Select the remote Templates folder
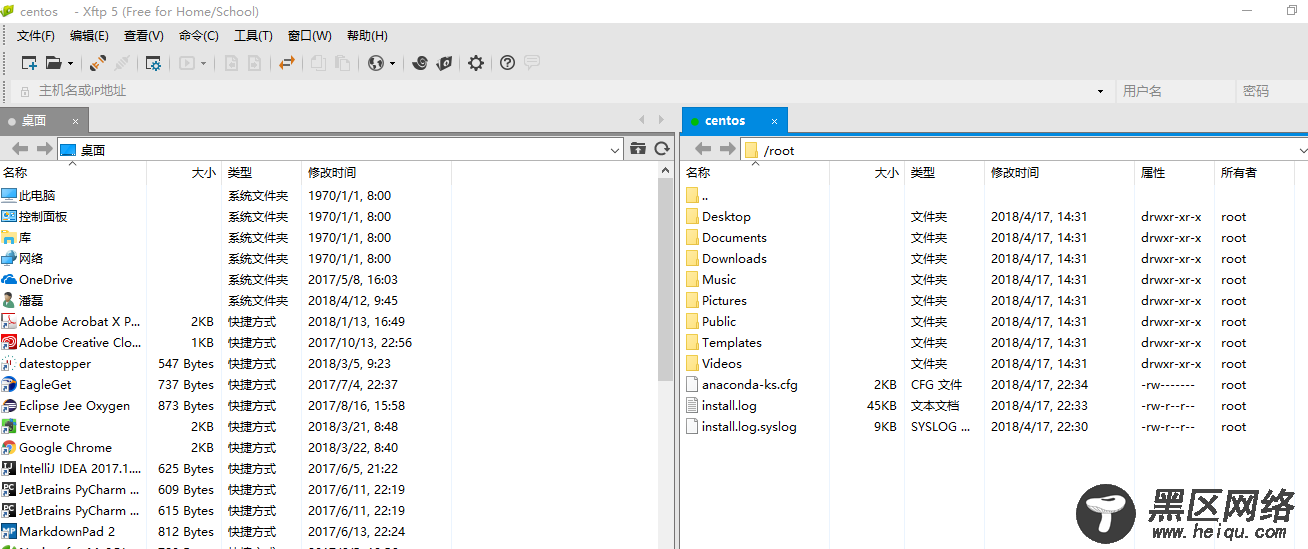 724,343
